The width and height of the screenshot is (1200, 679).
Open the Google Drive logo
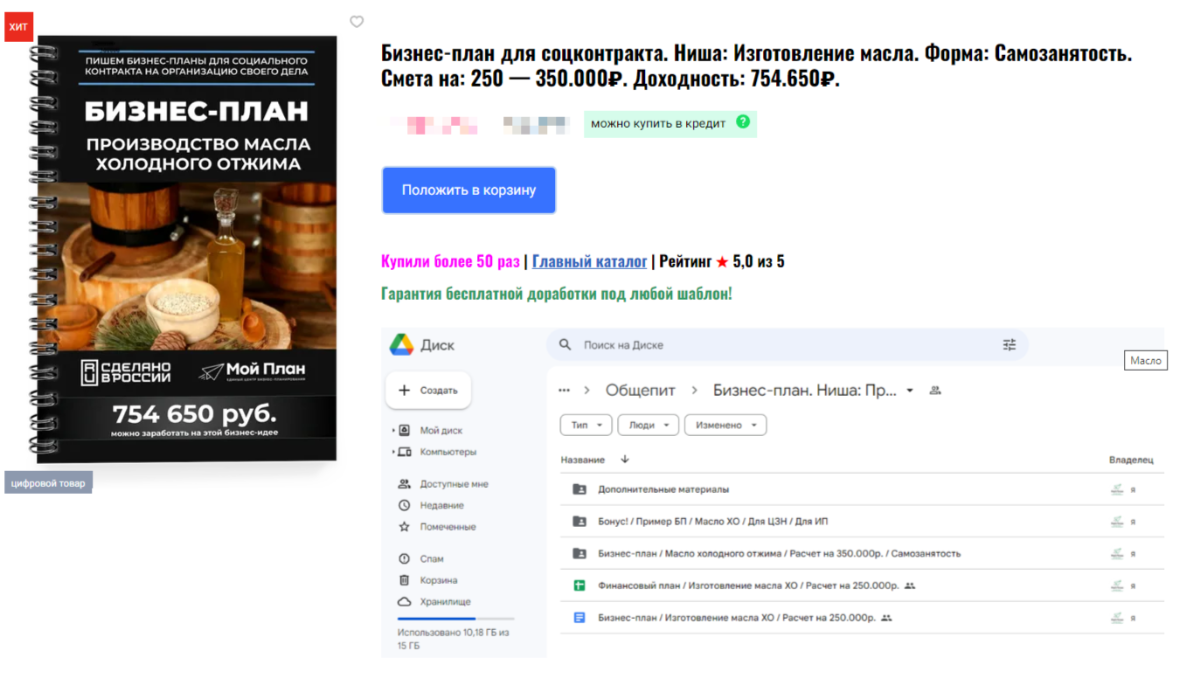[x=402, y=345]
